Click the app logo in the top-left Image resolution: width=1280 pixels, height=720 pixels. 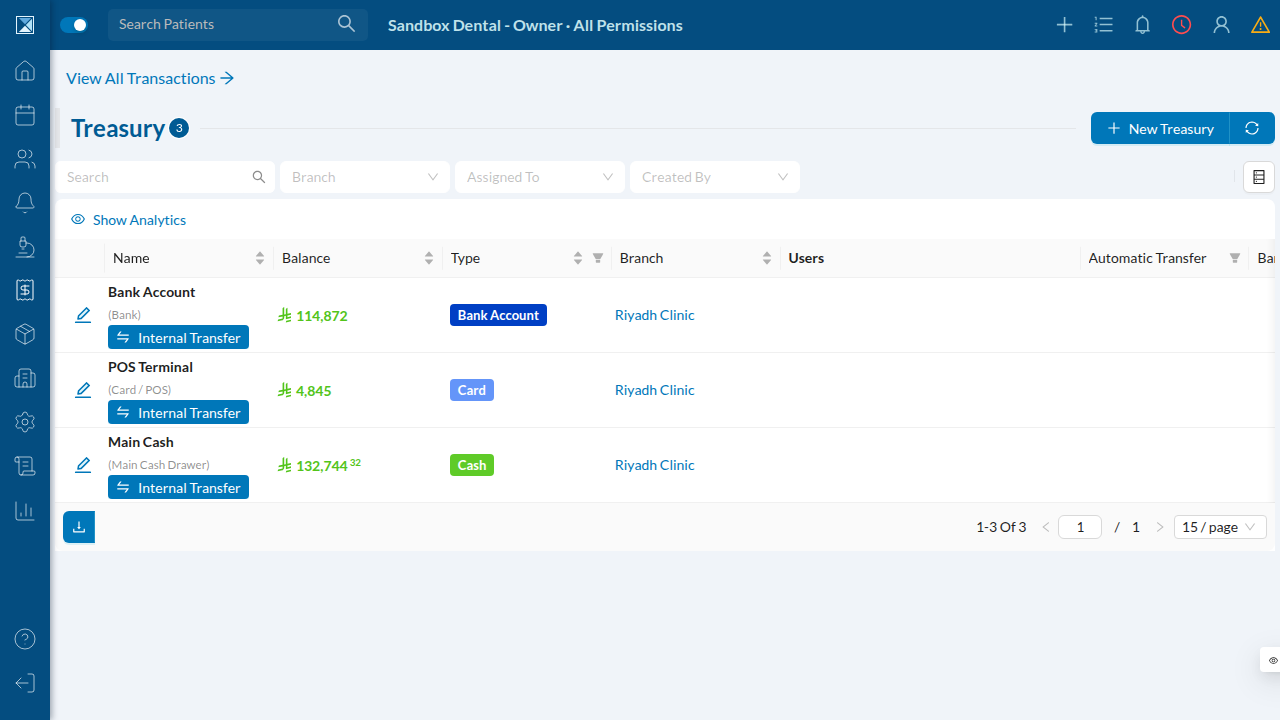pyautogui.click(x=25, y=25)
